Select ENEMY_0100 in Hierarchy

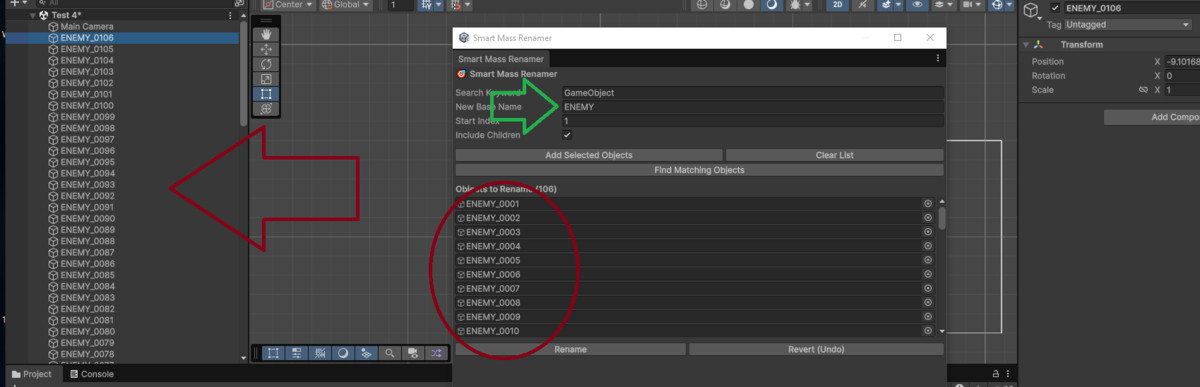point(86,106)
